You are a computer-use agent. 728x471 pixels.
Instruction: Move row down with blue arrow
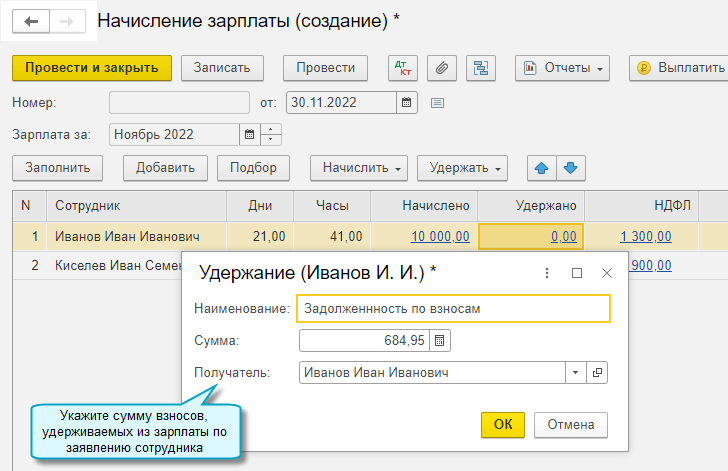coord(570,168)
